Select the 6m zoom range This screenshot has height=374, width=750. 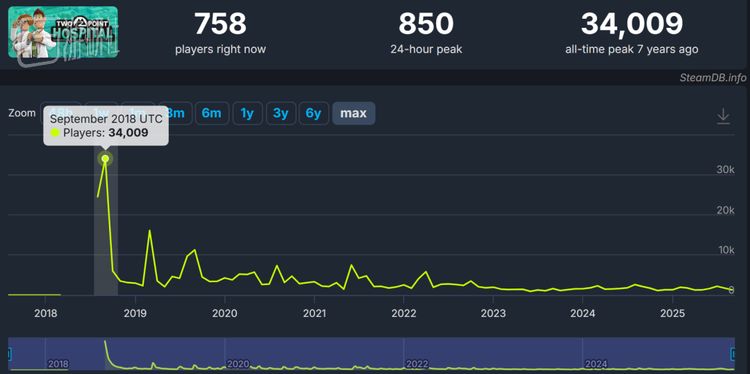(211, 113)
